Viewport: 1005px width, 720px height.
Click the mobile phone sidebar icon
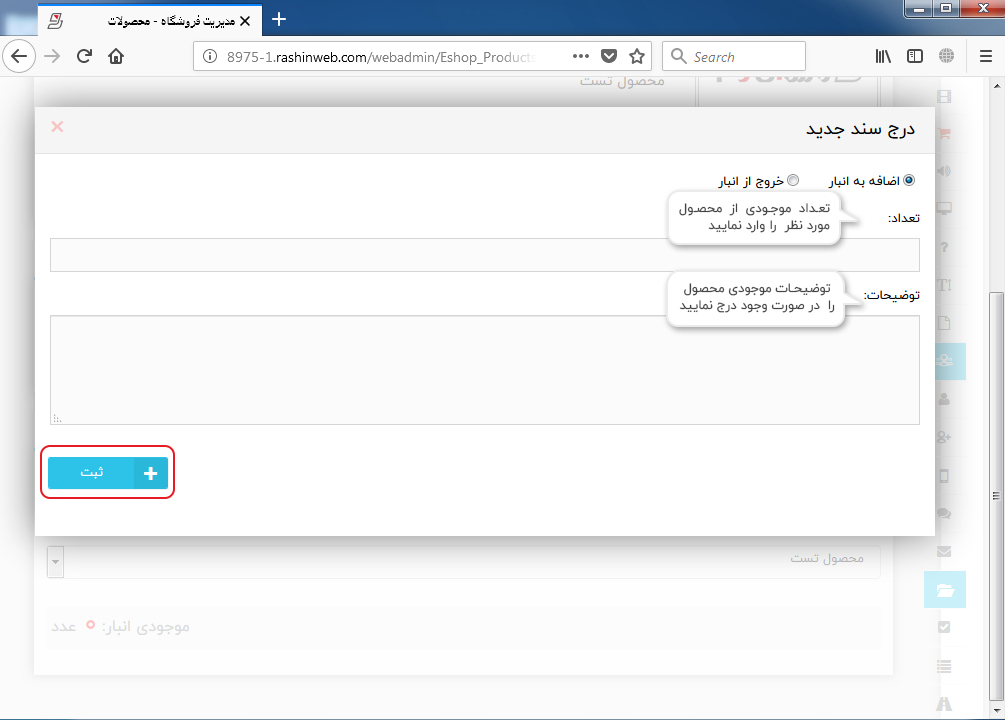[944, 476]
